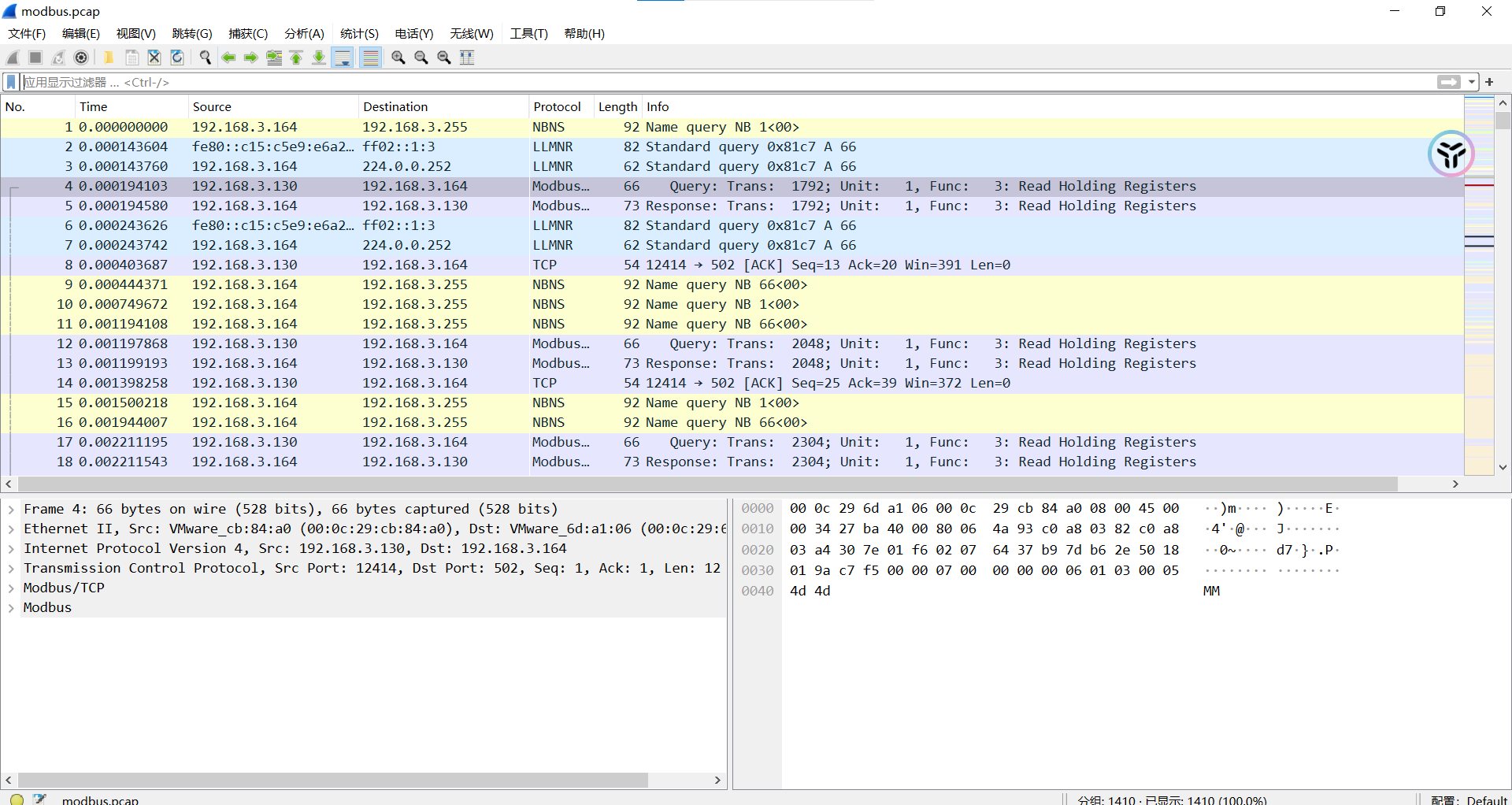Open the 帮助(H) menu
This screenshot has height=805, width=1512.
(584, 34)
